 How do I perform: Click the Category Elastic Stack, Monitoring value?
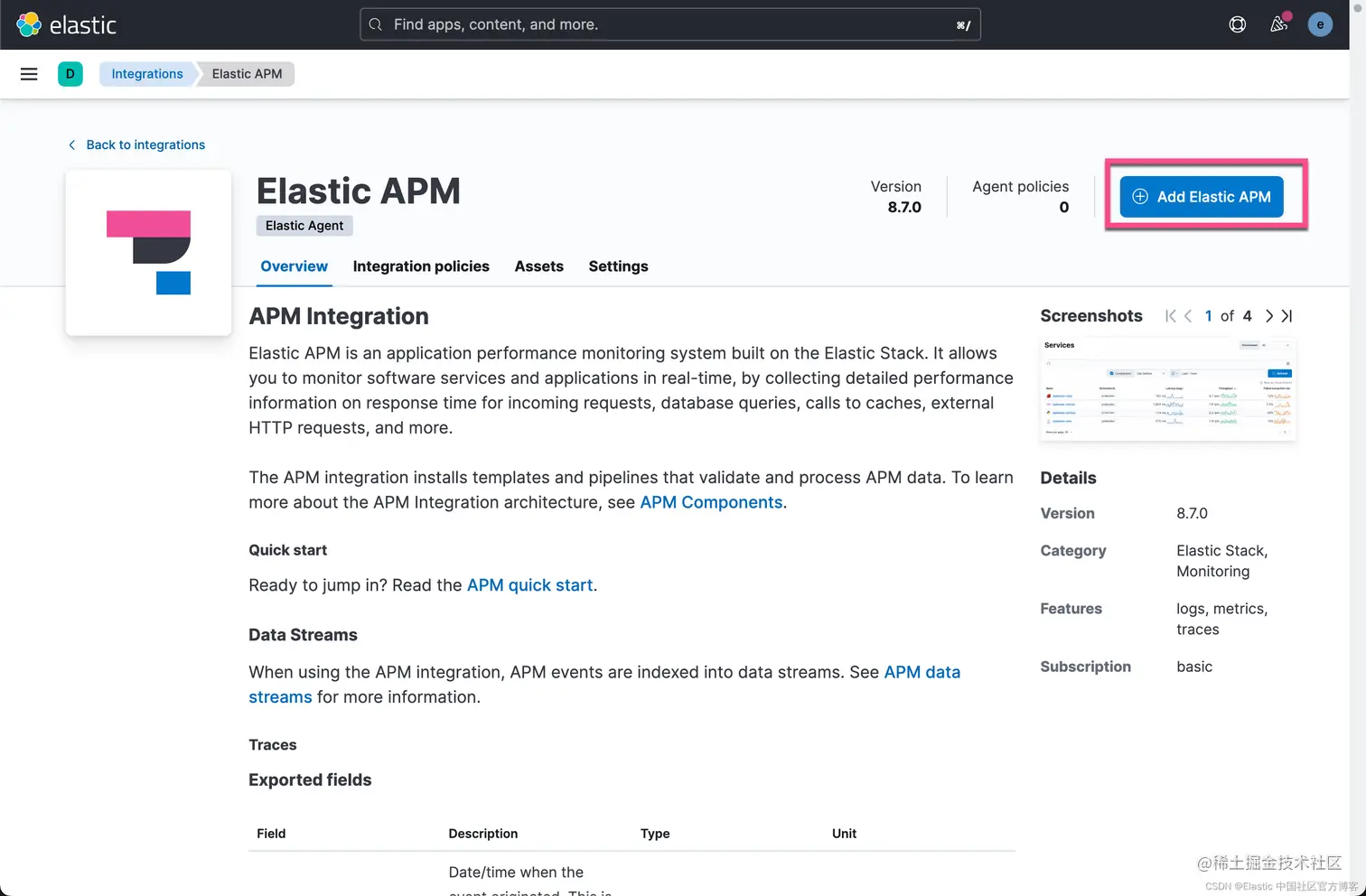tap(1222, 561)
